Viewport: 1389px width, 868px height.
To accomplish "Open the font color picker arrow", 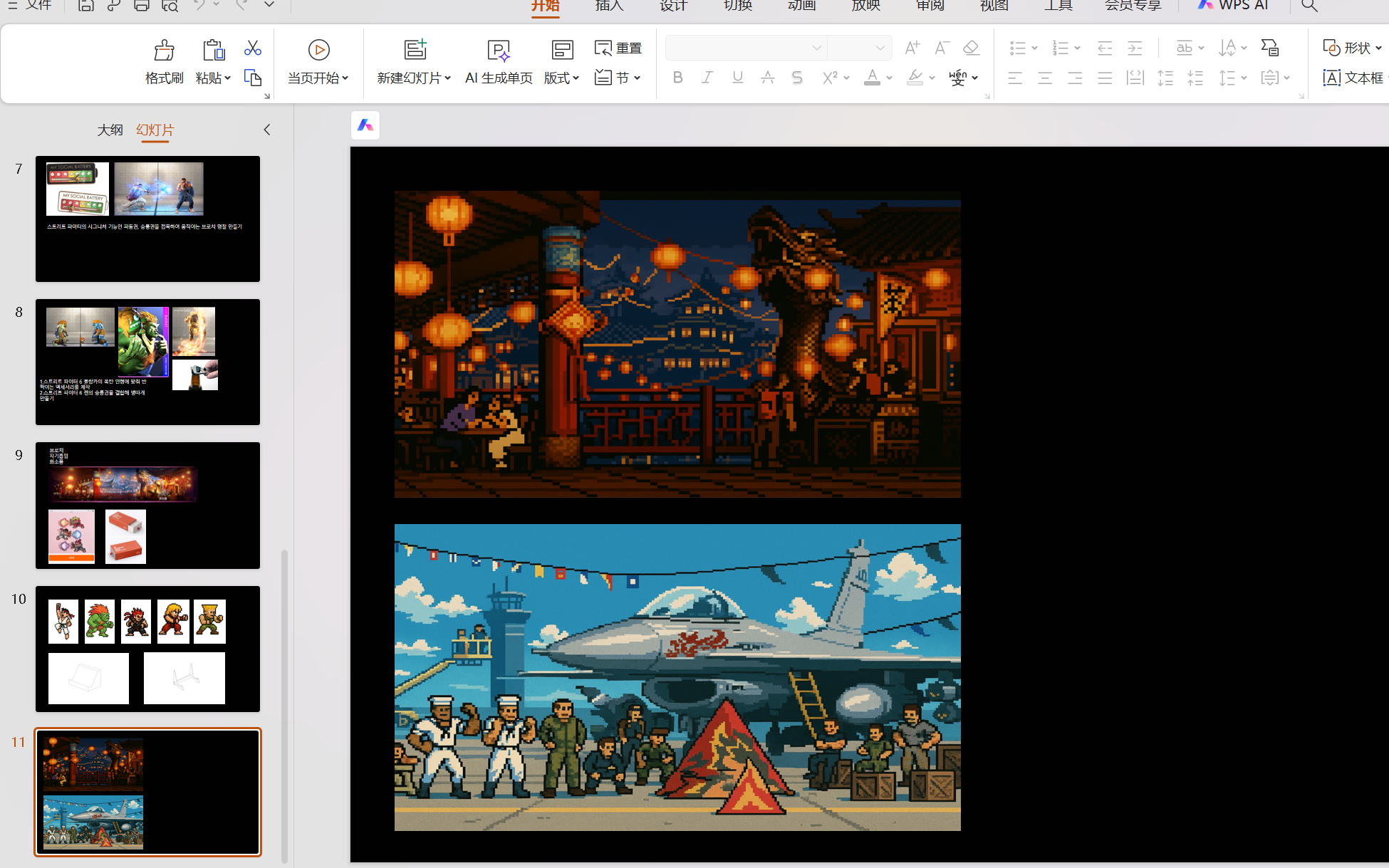I will [x=889, y=78].
